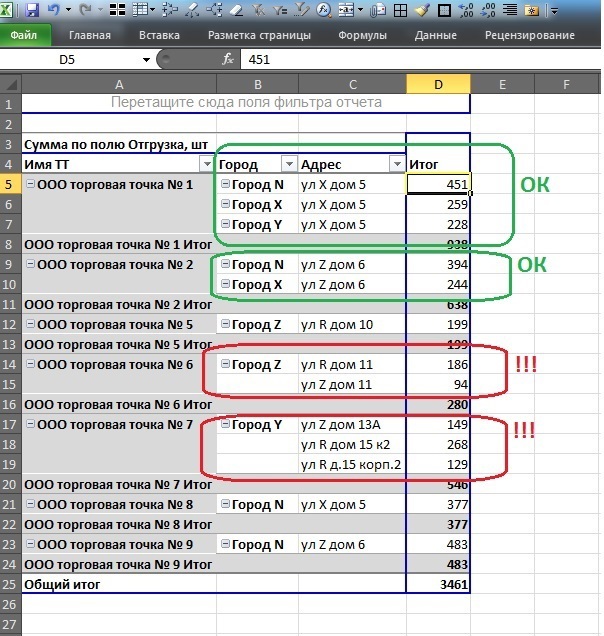Open the Город field filter dropdown
The image size is (604, 636).
pyautogui.click(x=289, y=164)
